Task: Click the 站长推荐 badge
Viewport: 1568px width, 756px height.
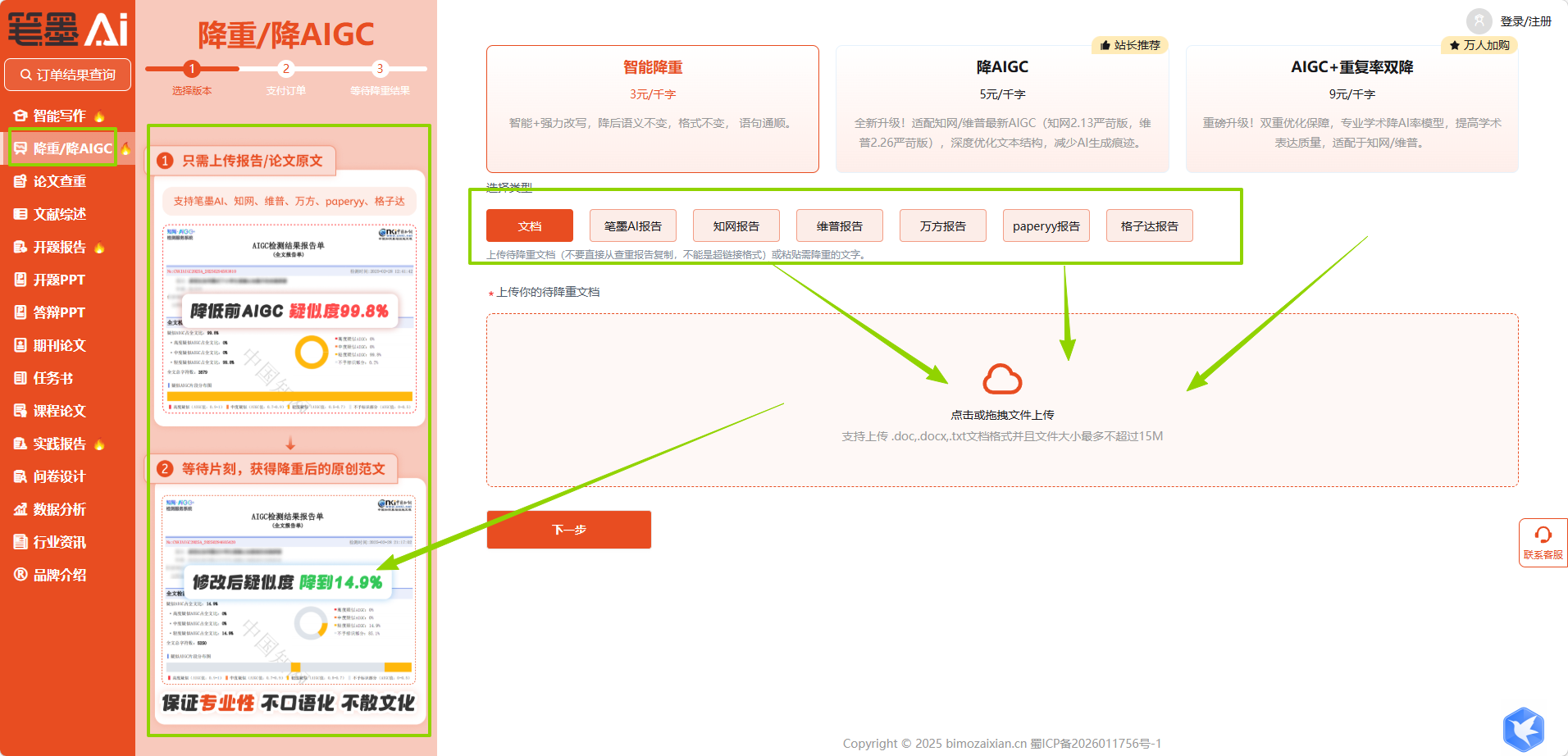Action: pyautogui.click(x=1130, y=45)
